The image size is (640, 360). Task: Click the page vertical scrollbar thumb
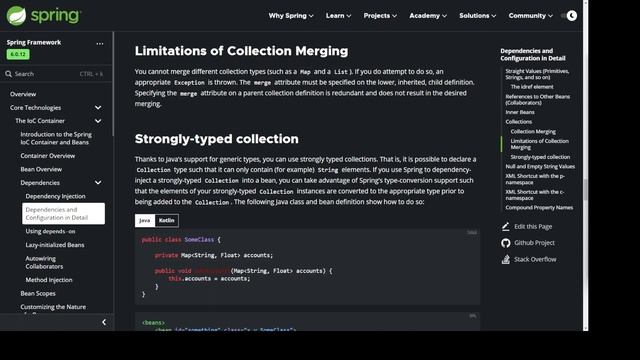point(586,190)
